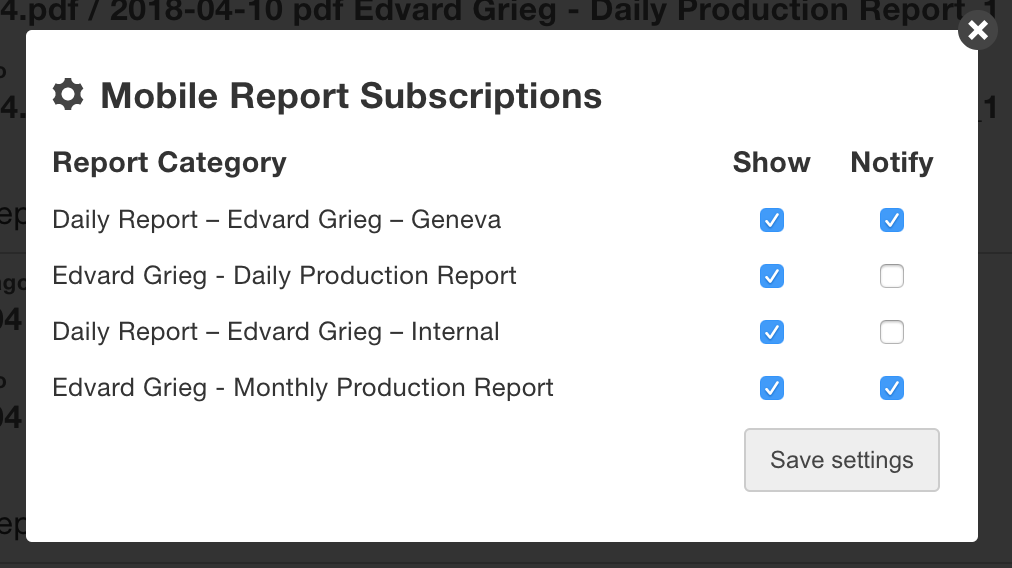Close the Mobile Report Subscriptions dialog
Viewport: 1012px width, 568px height.
[x=978, y=30]
